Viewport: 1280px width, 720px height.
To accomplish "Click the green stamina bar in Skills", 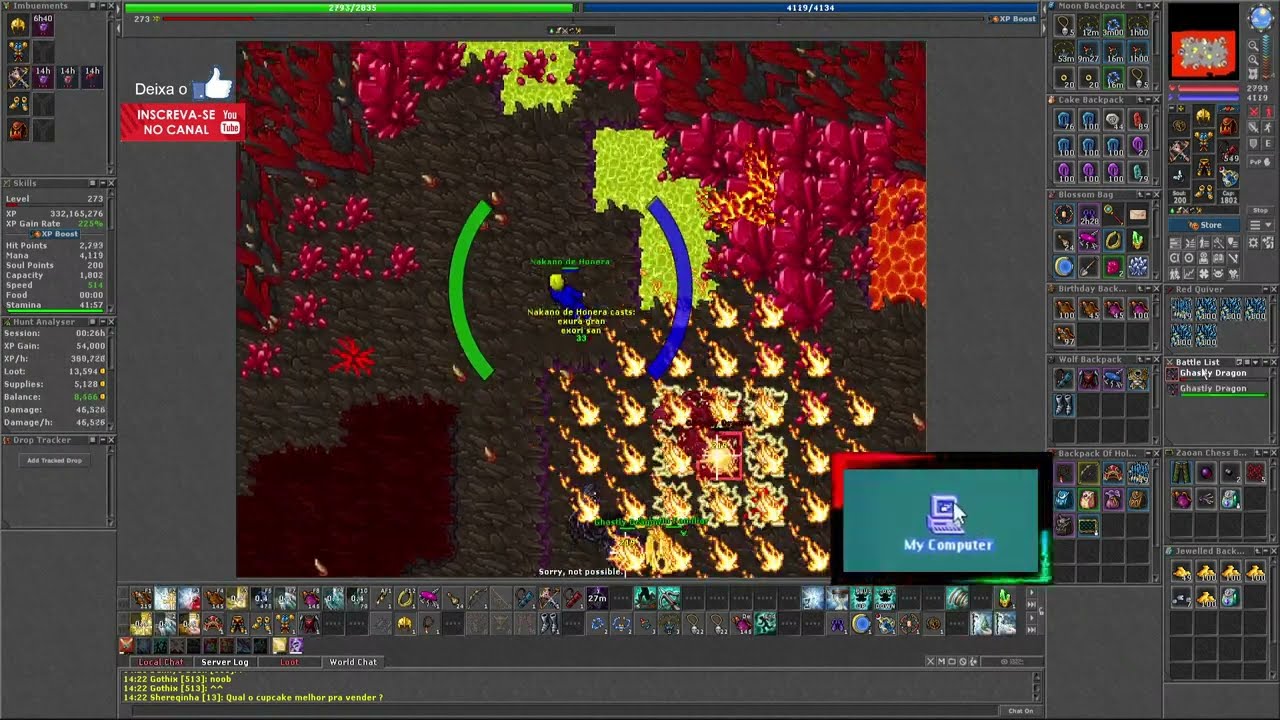I will [55, 310].
